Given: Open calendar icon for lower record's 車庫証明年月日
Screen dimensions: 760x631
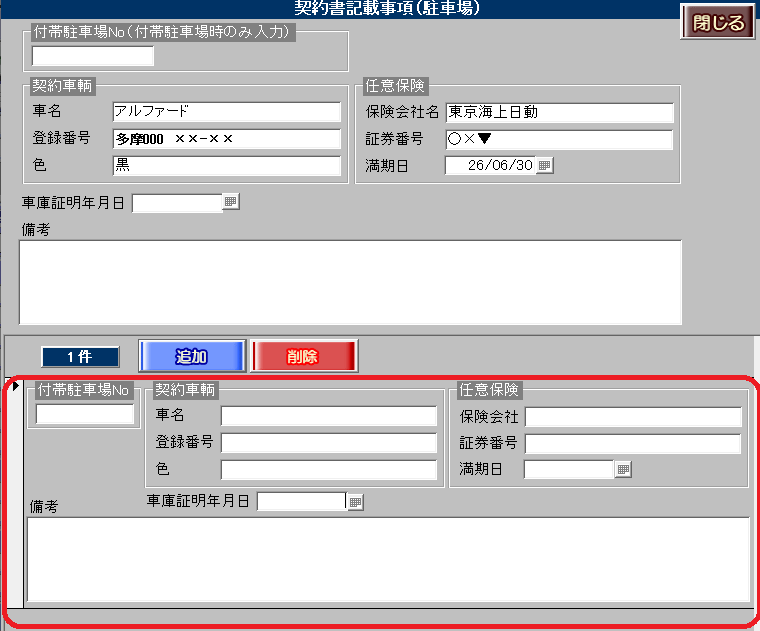Looking at the screenshot, I should (x=356, y=501).
